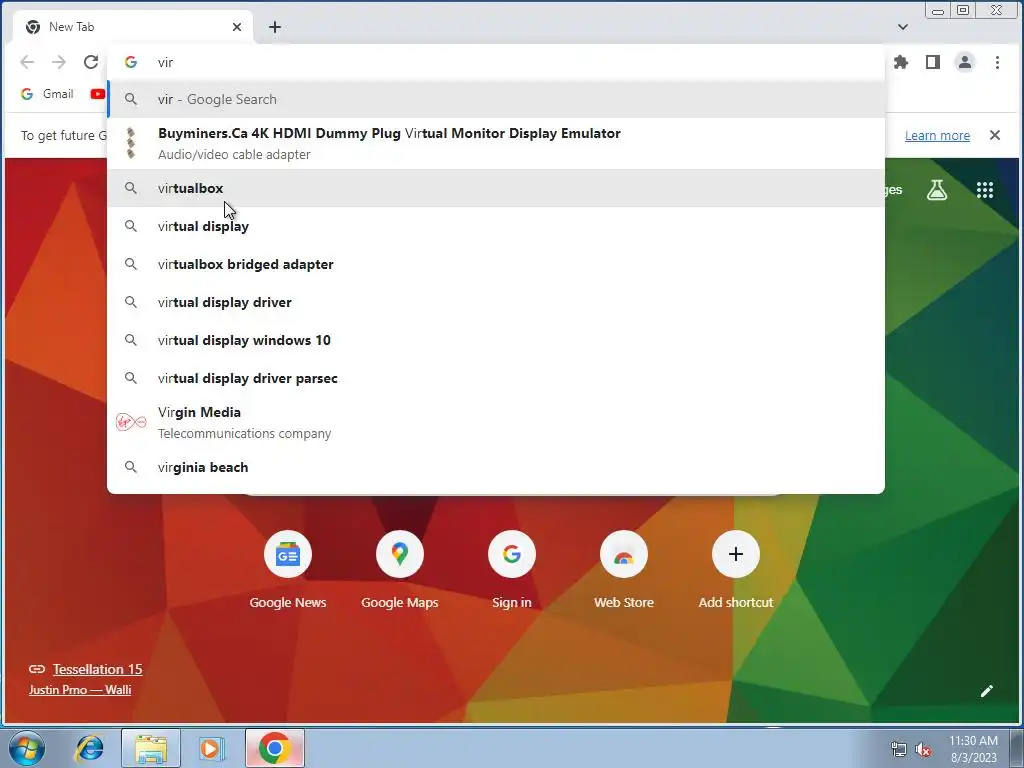Viewport: 1024px width, 768px height.
Task: Open Gmail bookmark
Action: 46,94
